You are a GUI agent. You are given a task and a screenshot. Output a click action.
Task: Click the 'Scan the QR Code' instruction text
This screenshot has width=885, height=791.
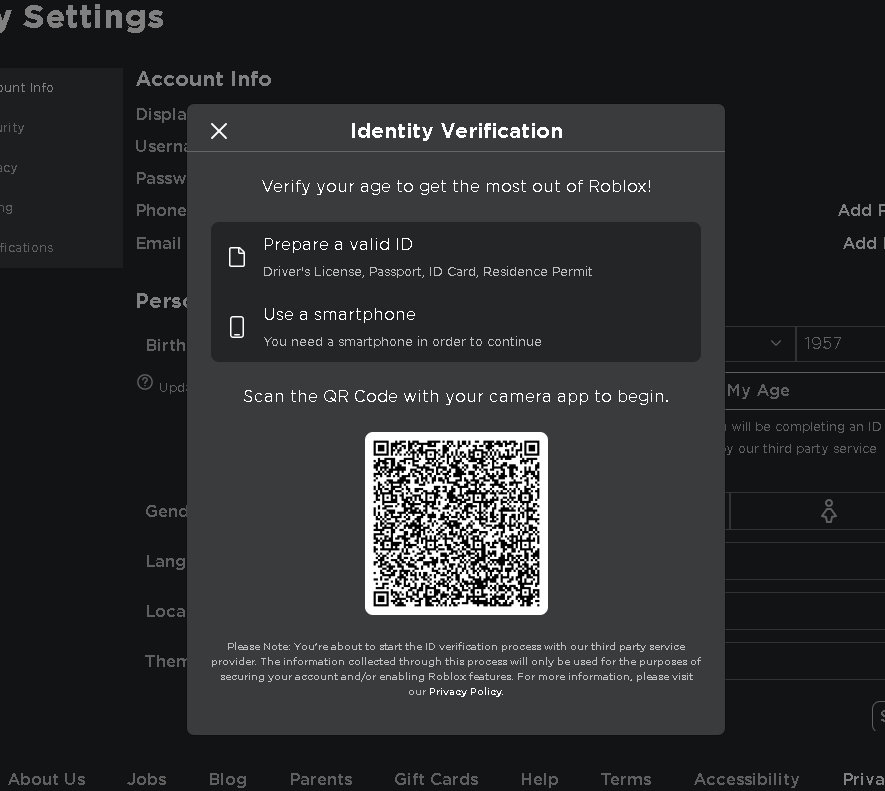click(456, 396)
